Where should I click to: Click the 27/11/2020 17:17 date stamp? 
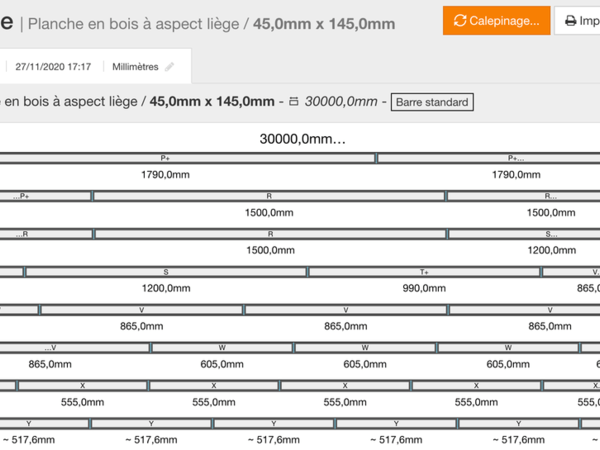[53, 67]
